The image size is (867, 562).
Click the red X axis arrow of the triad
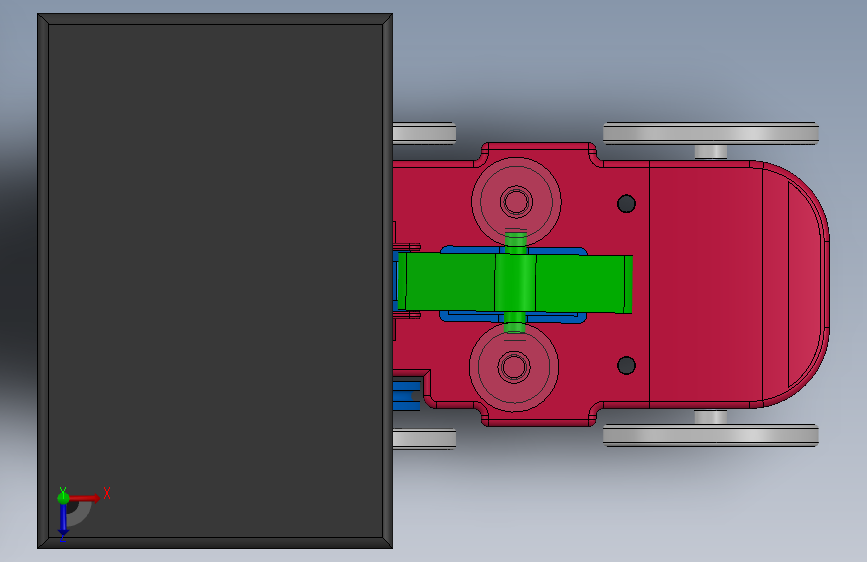coord(84,498)
